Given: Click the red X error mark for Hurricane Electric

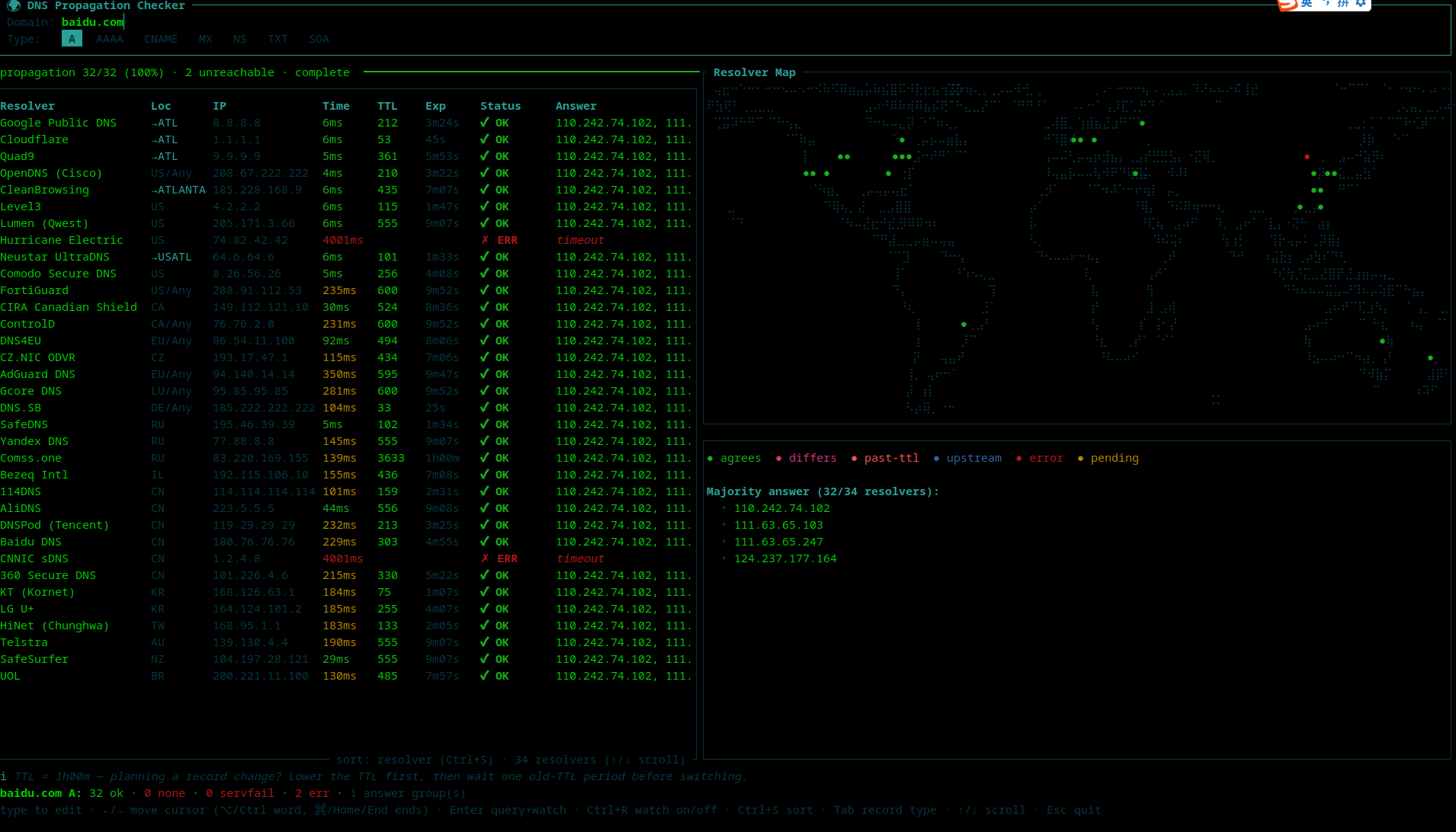Looking at the screenshot, I should coord(485,240).
